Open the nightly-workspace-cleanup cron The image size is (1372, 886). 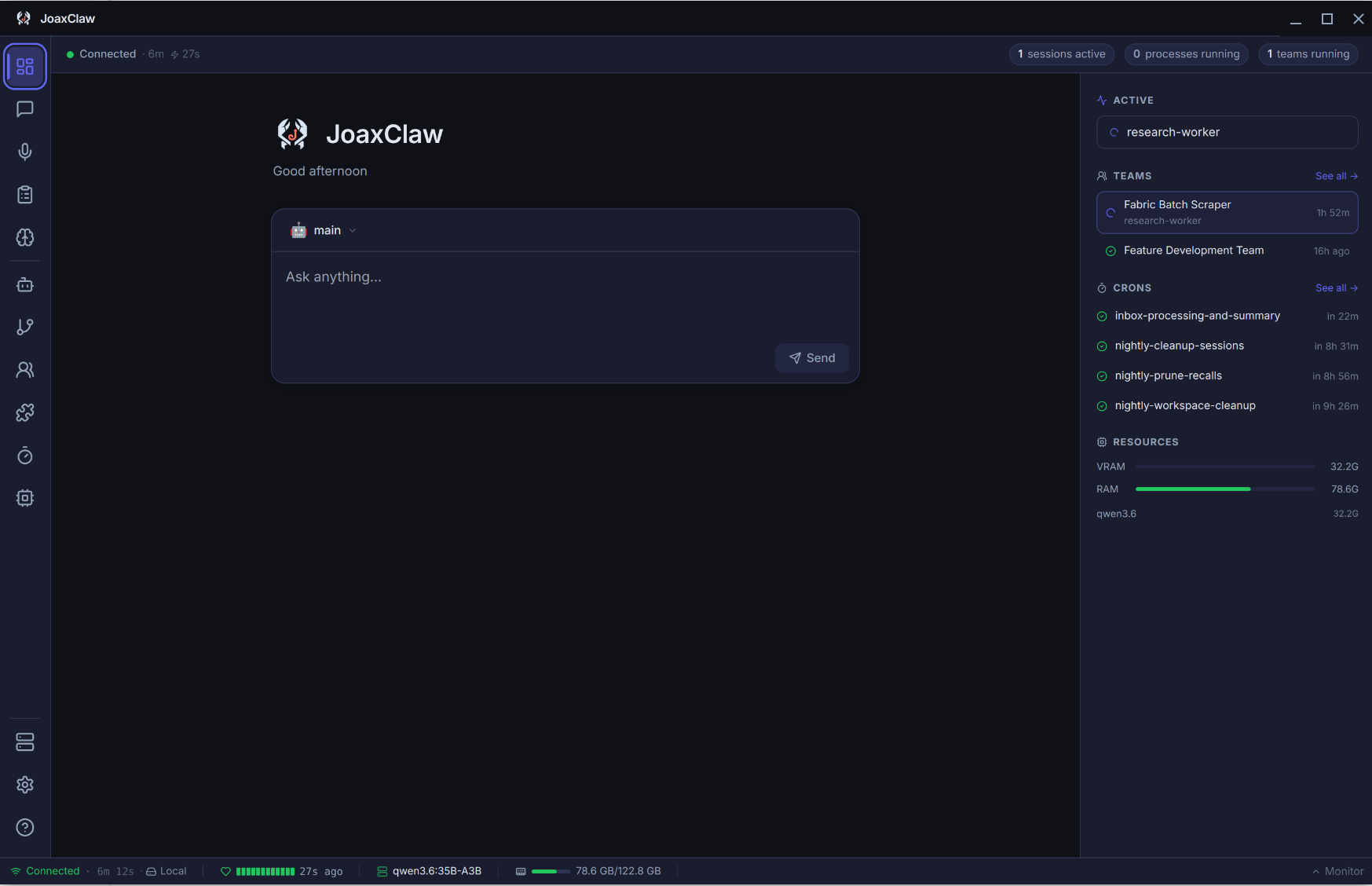[1227, 405]
